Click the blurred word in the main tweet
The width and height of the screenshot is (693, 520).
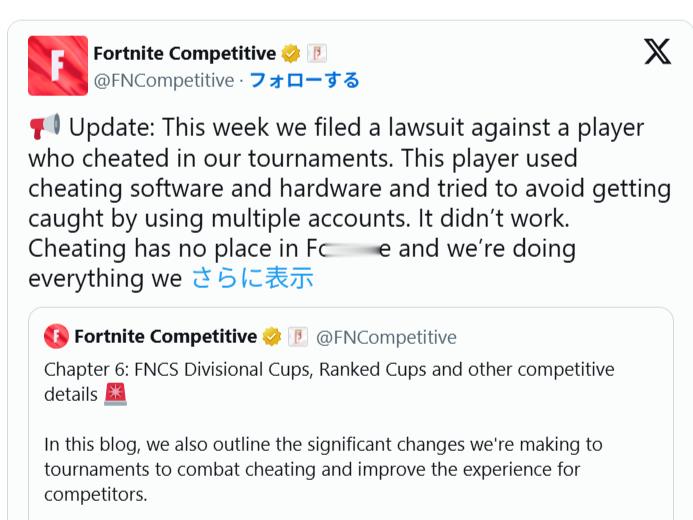(x=350, y=250)
